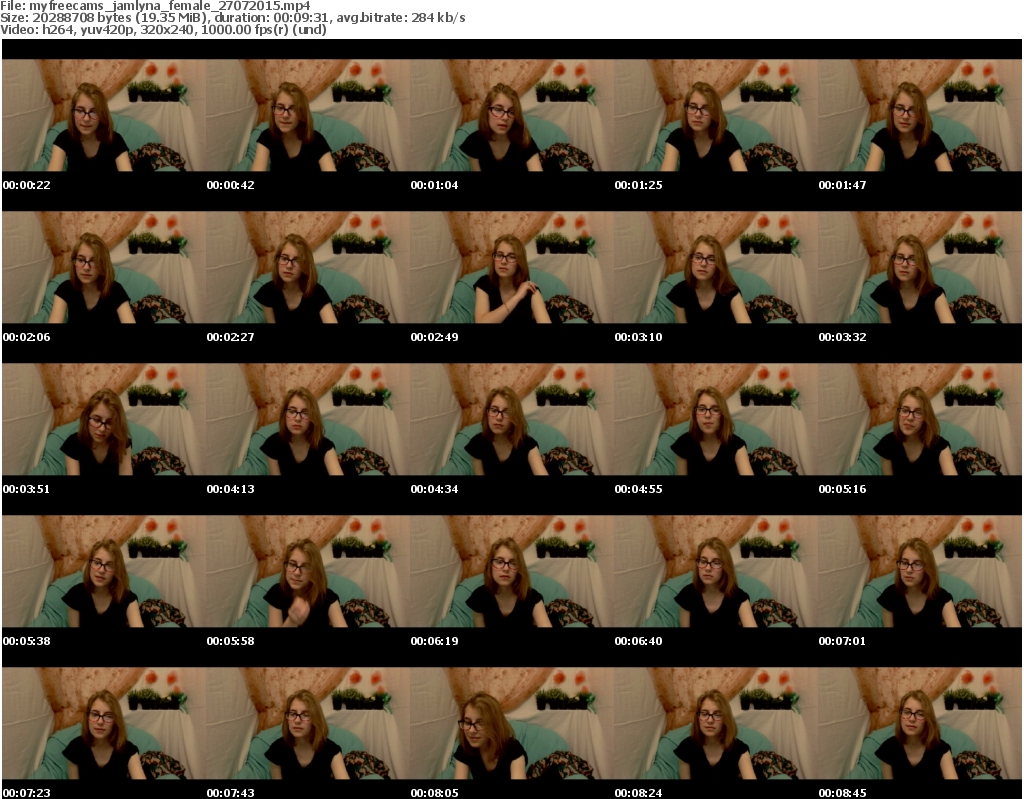1024x799 pixels.
Task: Open the thumbnail frame at 00:03:10
Action: [x=716, y=267]
